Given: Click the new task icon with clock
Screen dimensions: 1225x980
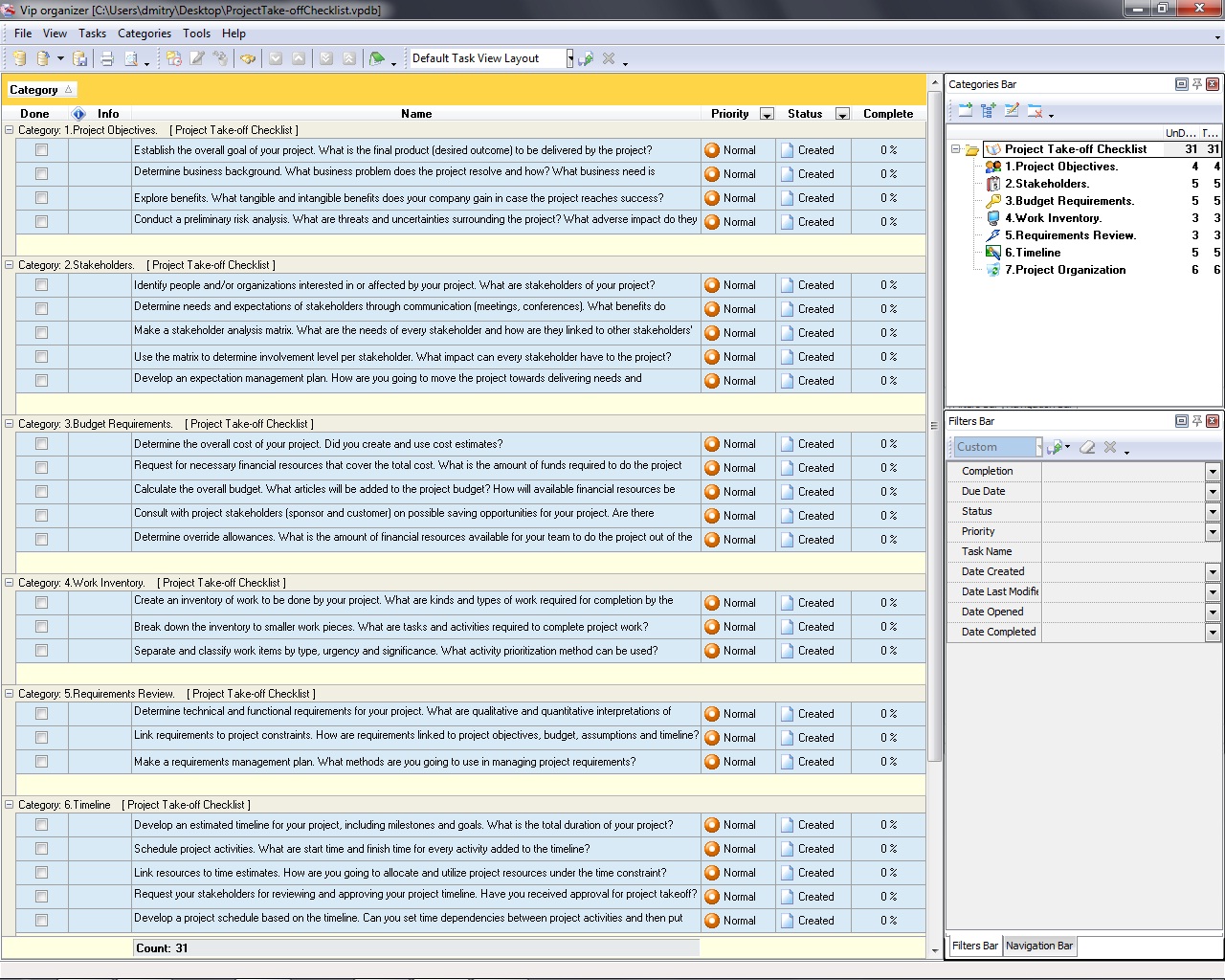Looking at the screenshot, I should (x=173, y=59).
